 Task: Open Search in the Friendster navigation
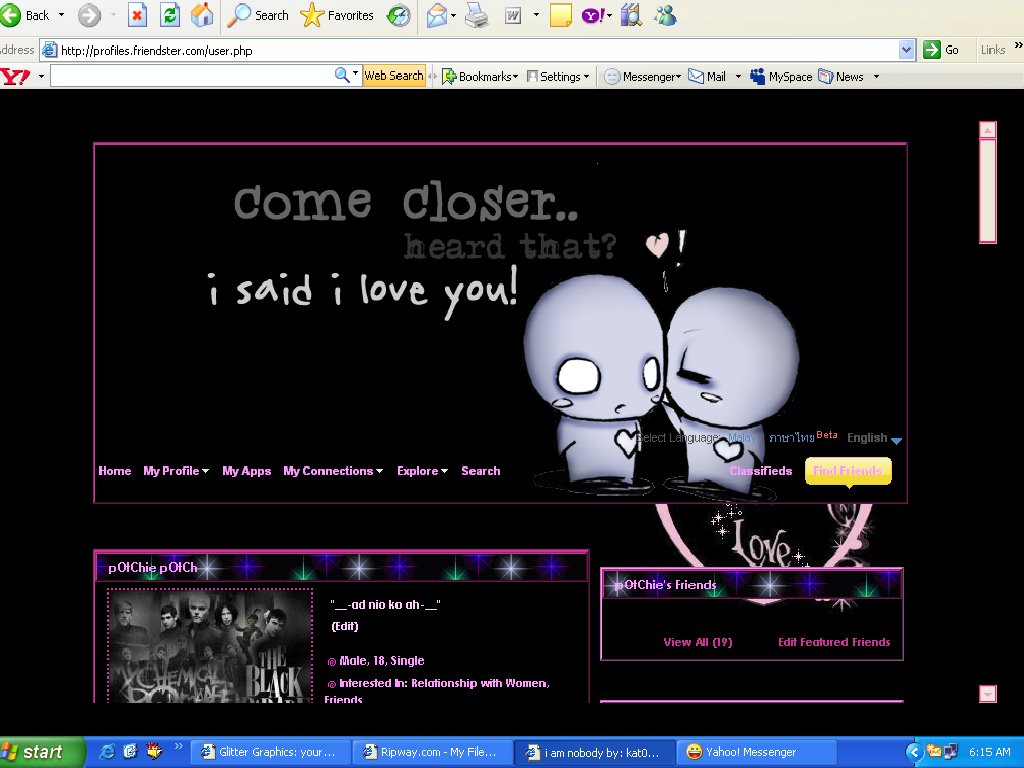point(481,471)
